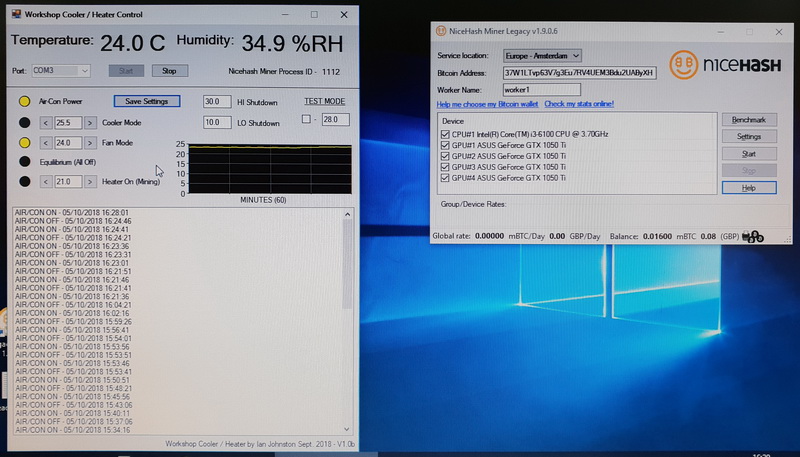800x457 pixels.
Task: Click the log list vertical scrollbar
Action: (347, 320)
